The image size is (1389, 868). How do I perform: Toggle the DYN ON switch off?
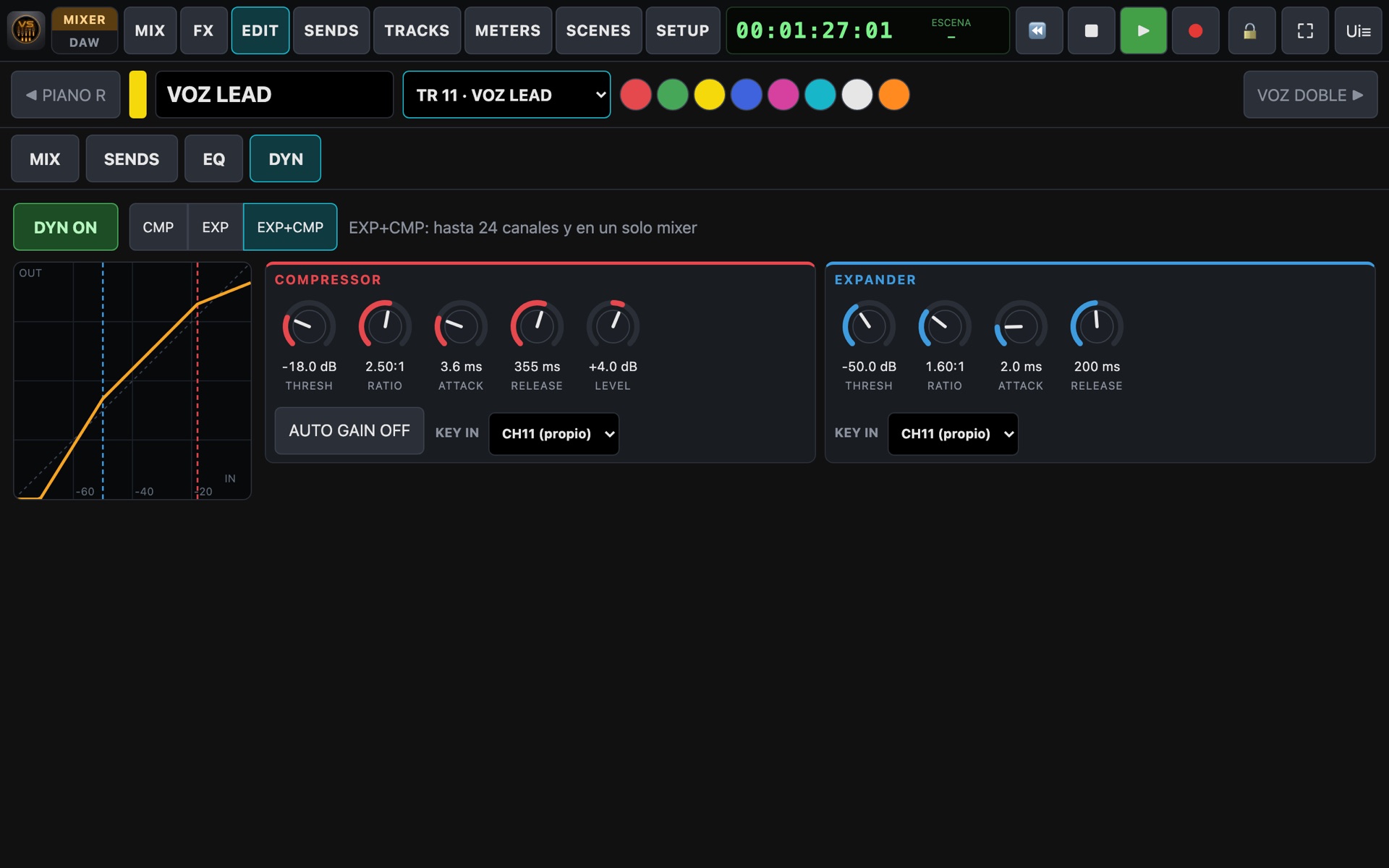click(x=66, y=227)
